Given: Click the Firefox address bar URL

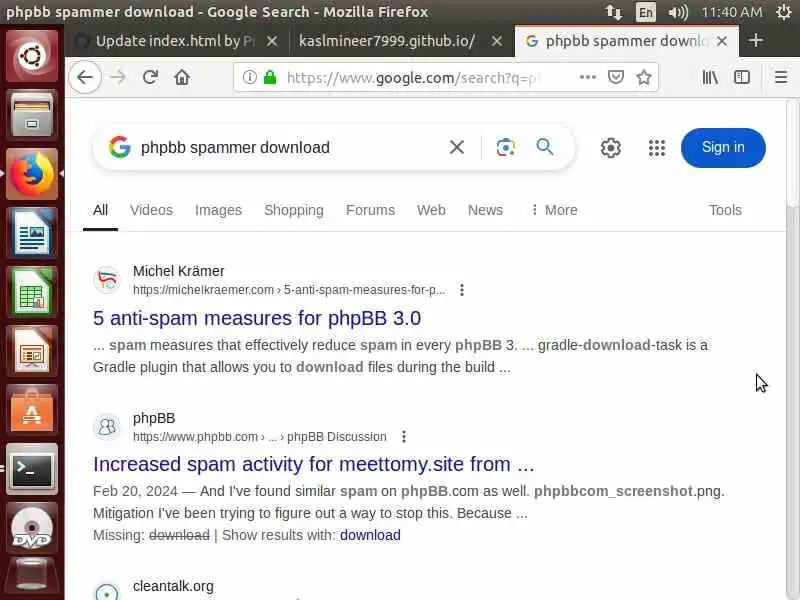Looking at the screenshot, I should click(x=411, y=78).
